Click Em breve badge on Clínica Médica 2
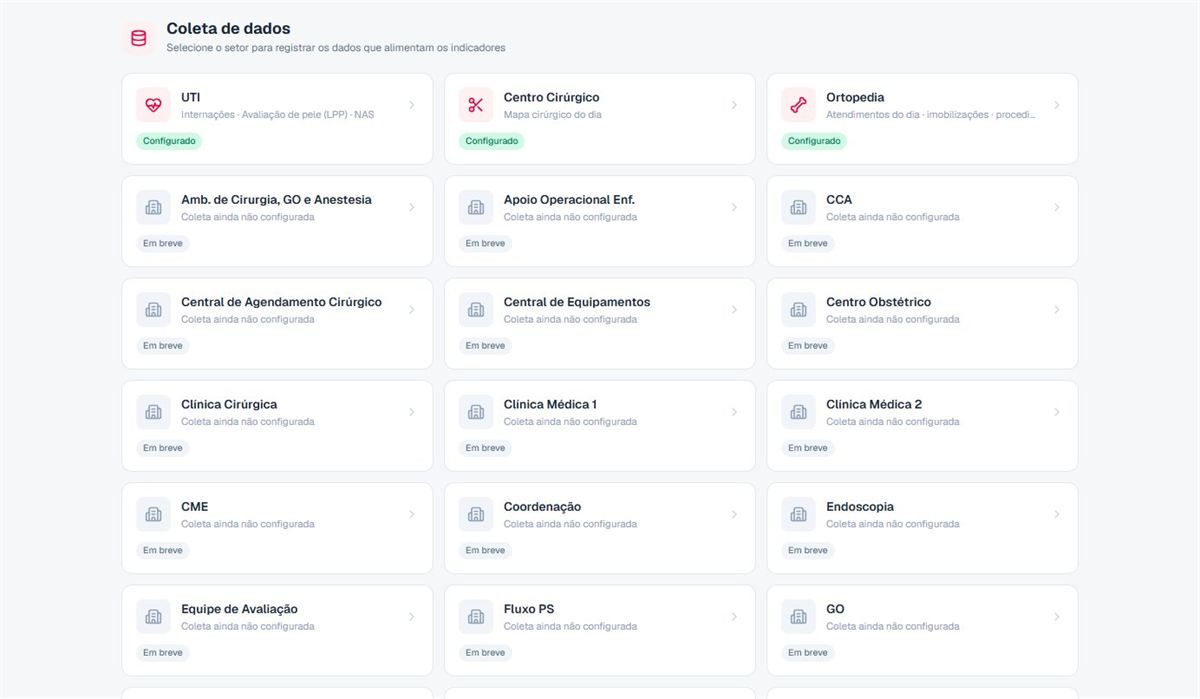 click(808, 448)
